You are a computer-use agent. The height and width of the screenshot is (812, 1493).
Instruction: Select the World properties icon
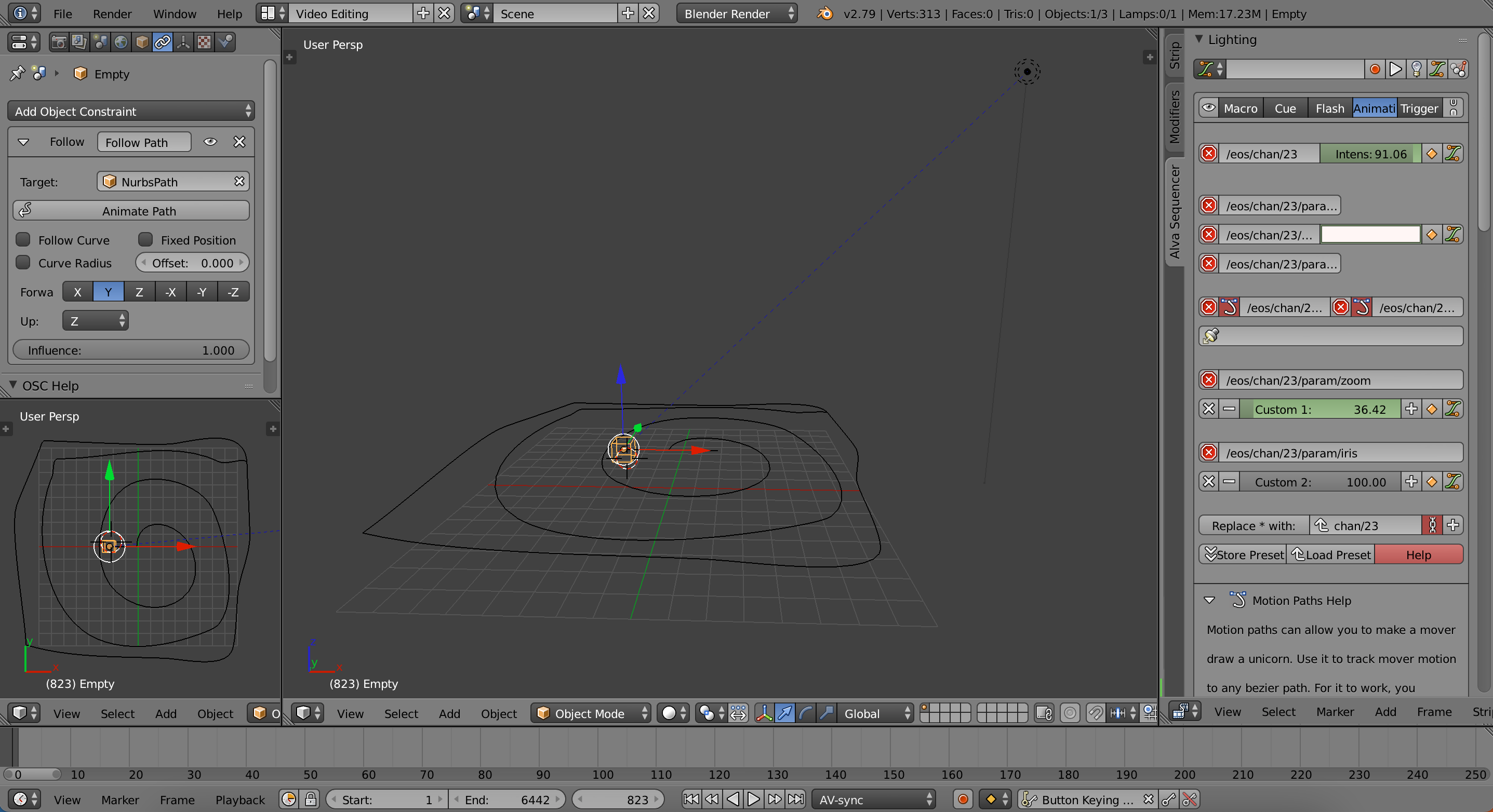(121, 42)
